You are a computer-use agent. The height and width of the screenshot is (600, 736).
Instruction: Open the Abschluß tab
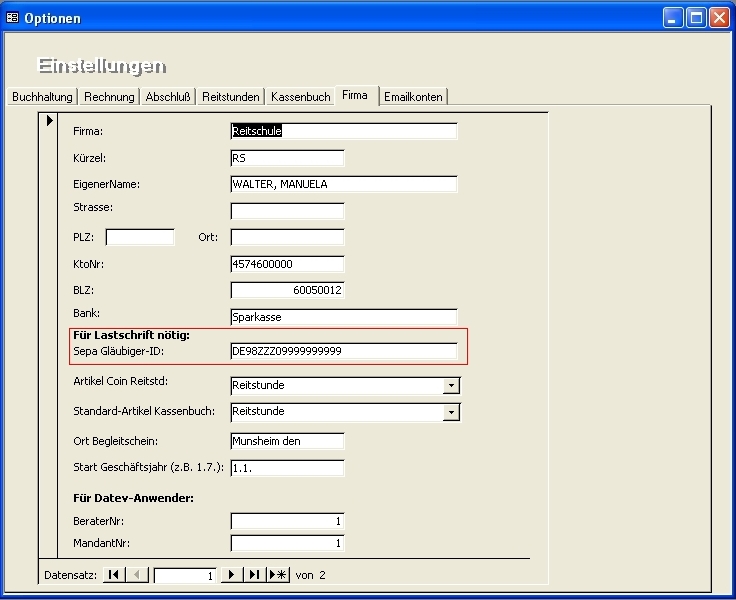pos(168,97)
